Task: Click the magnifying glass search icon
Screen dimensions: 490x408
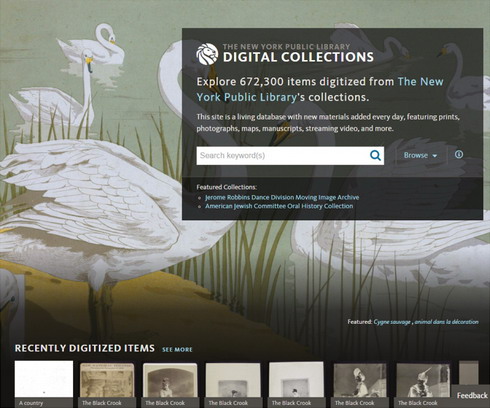Action: (375, 155)
